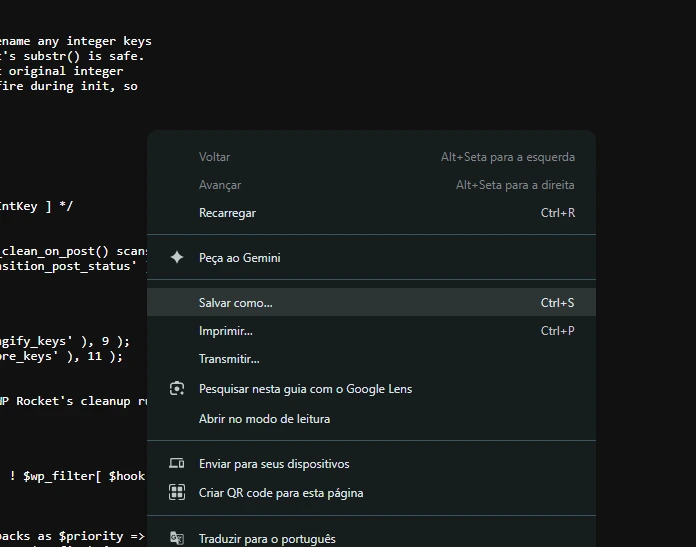Screen dimensions: 696x547
Task: Click code text "'s substr() is safe."
Action: (72, 56)
